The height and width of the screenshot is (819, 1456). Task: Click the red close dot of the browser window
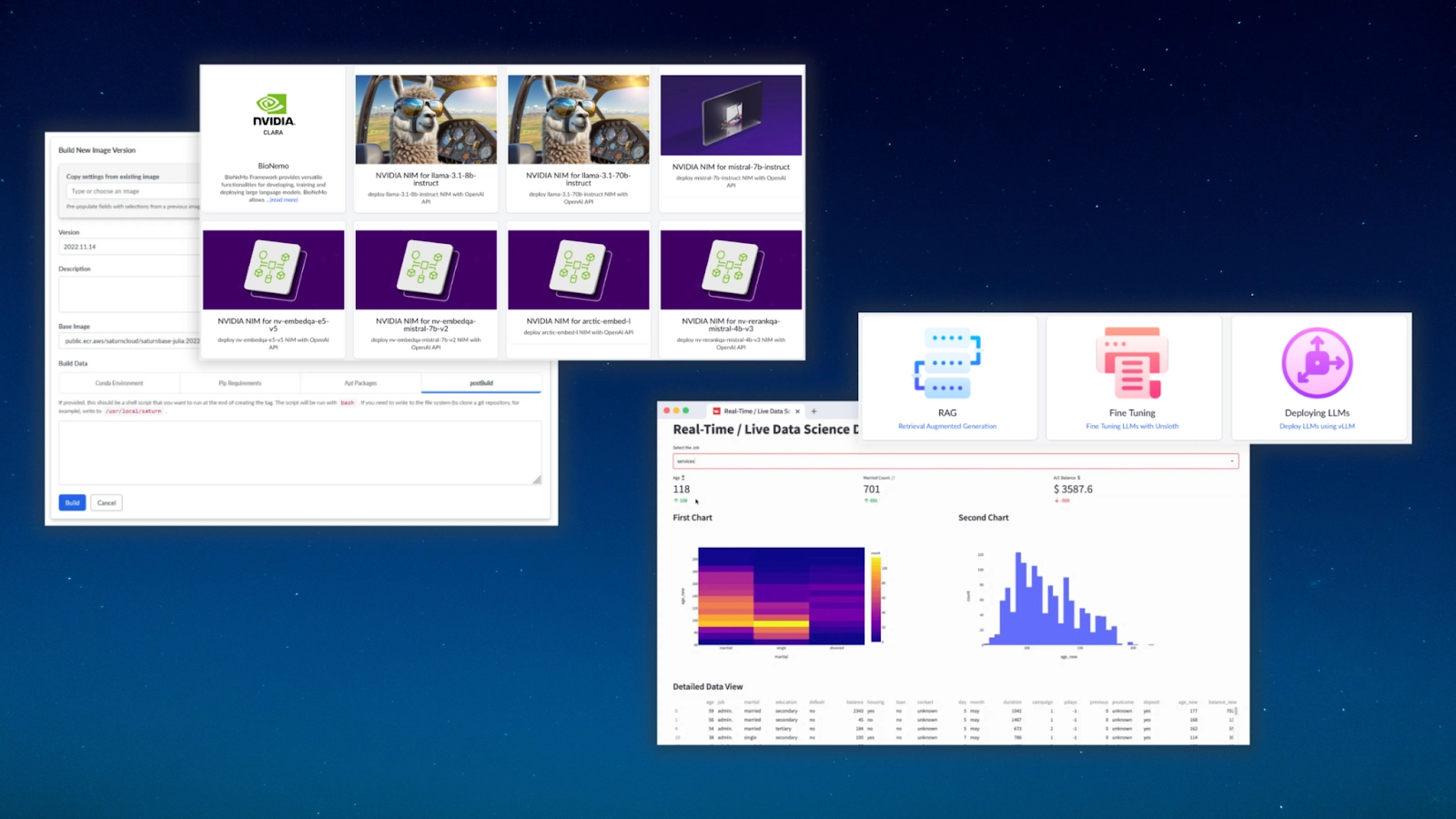[x=666, y=411]
